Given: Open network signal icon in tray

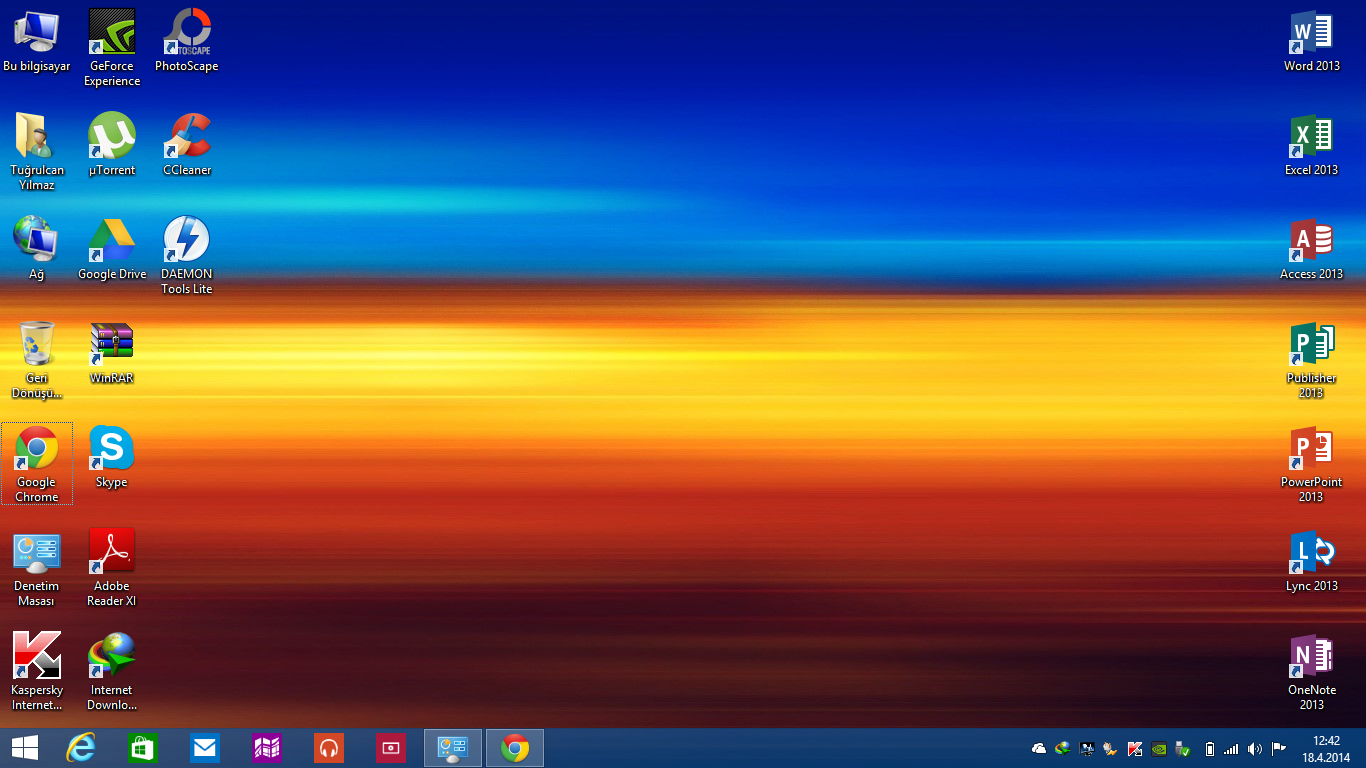Looking at the screenshot, I should [x=1231, y=748].
